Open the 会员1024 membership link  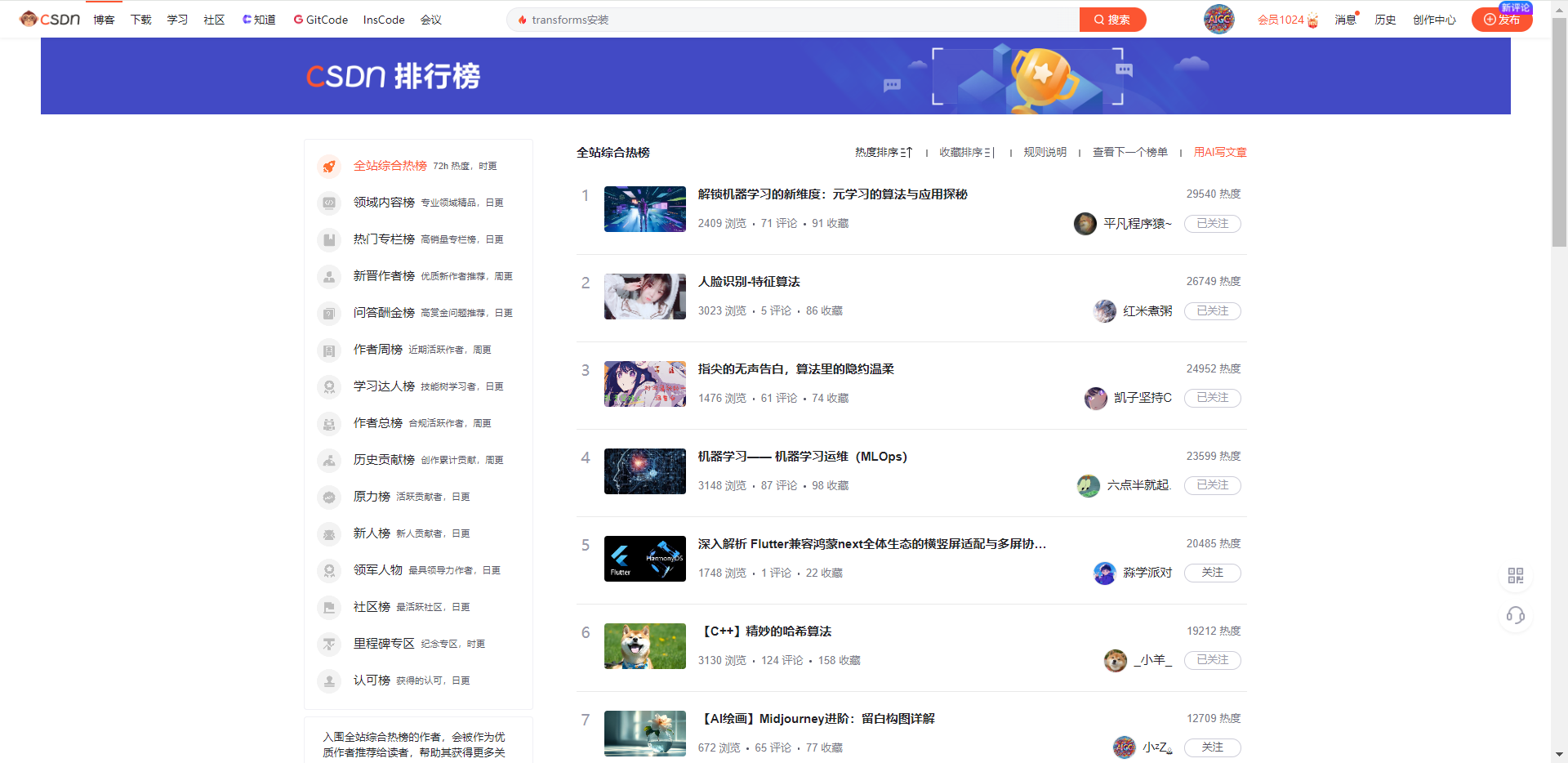pyautogui.click(x=1288, y=20)
